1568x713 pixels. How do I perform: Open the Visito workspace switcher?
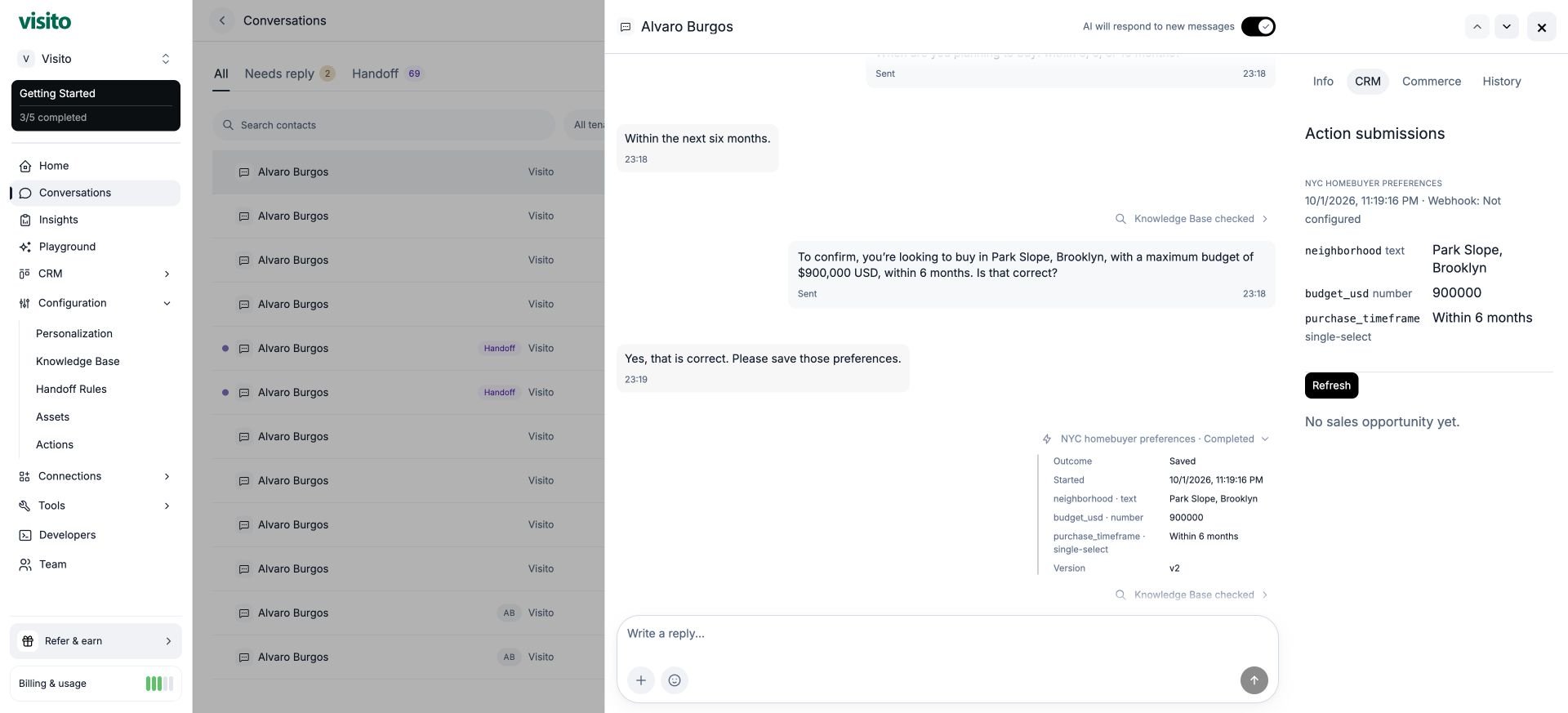tap(96, 59)
